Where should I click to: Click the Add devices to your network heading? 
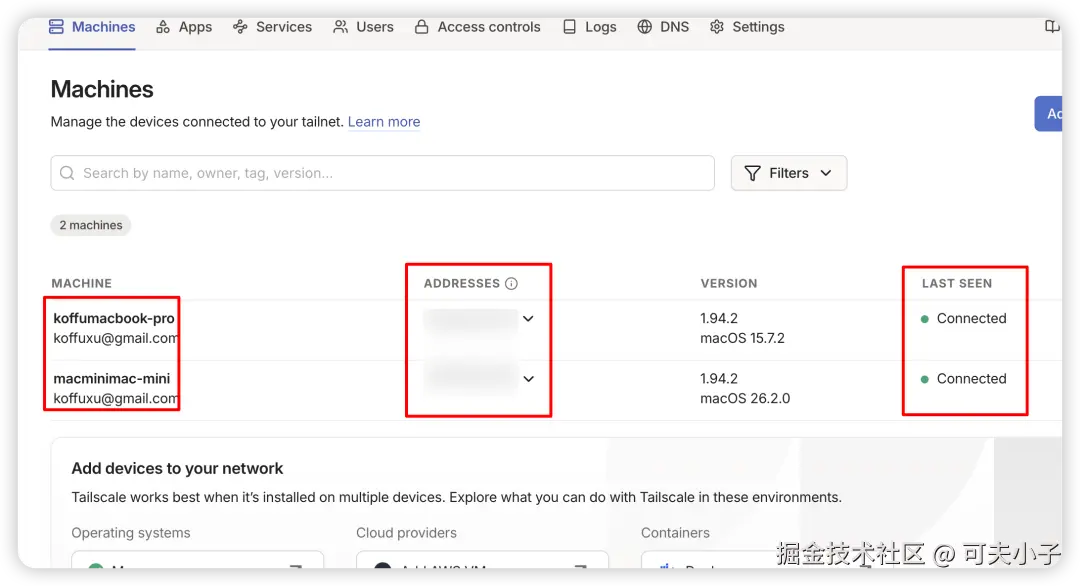[x=177, y=468]
